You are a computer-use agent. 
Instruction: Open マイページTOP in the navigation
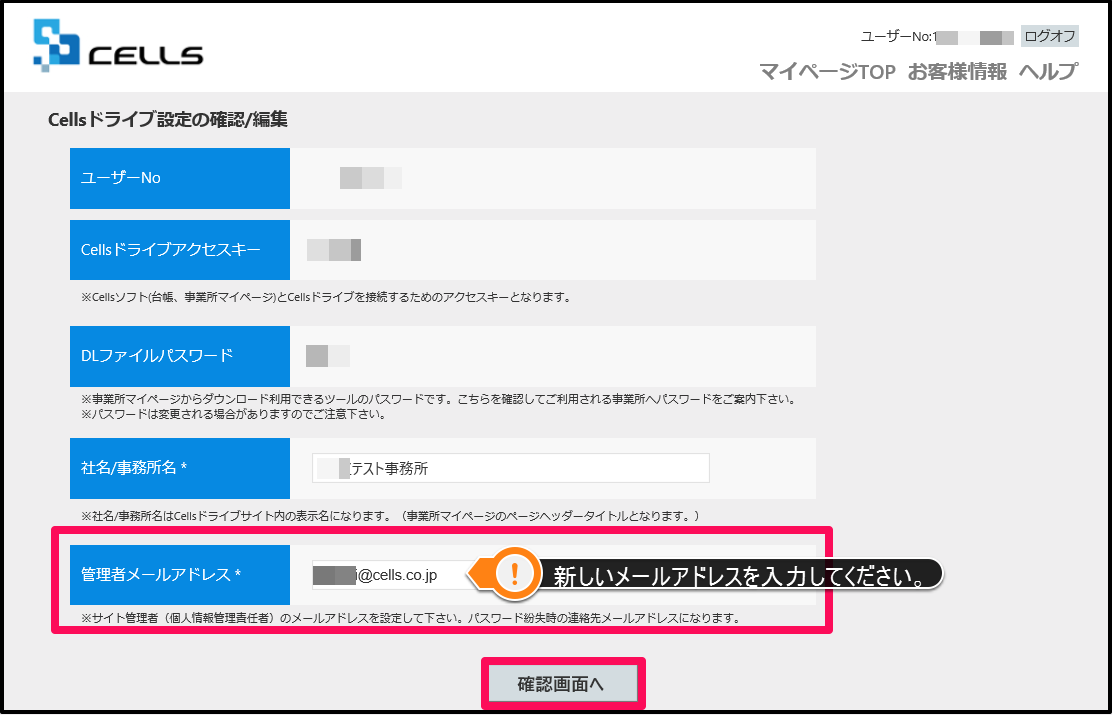pos(828,72)
